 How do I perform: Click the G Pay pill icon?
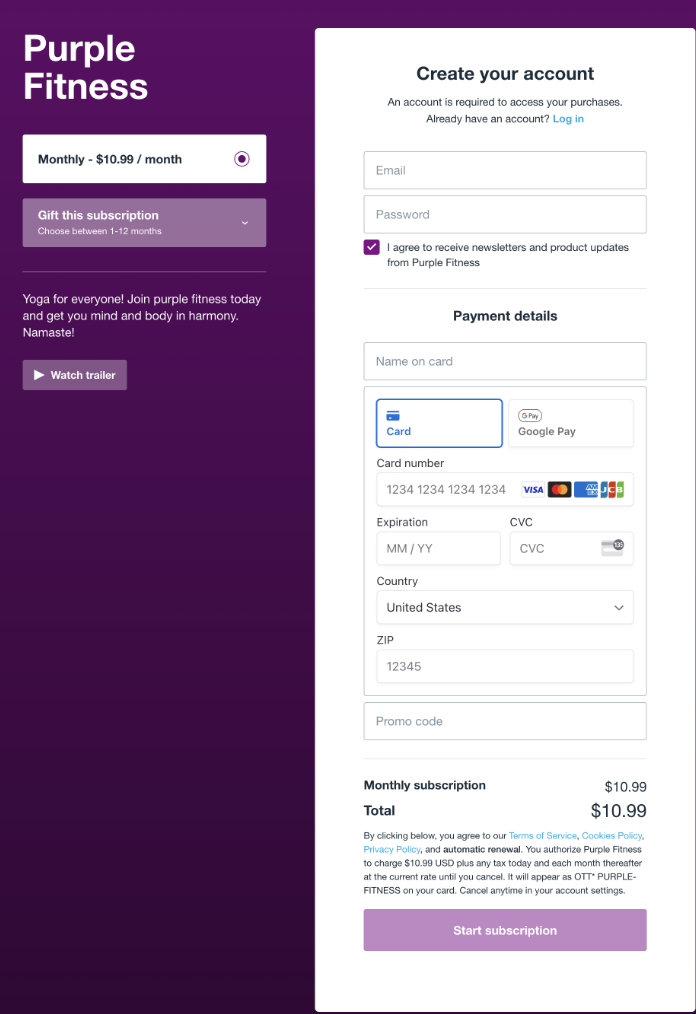pyautogui.click(x=530, y=415)
